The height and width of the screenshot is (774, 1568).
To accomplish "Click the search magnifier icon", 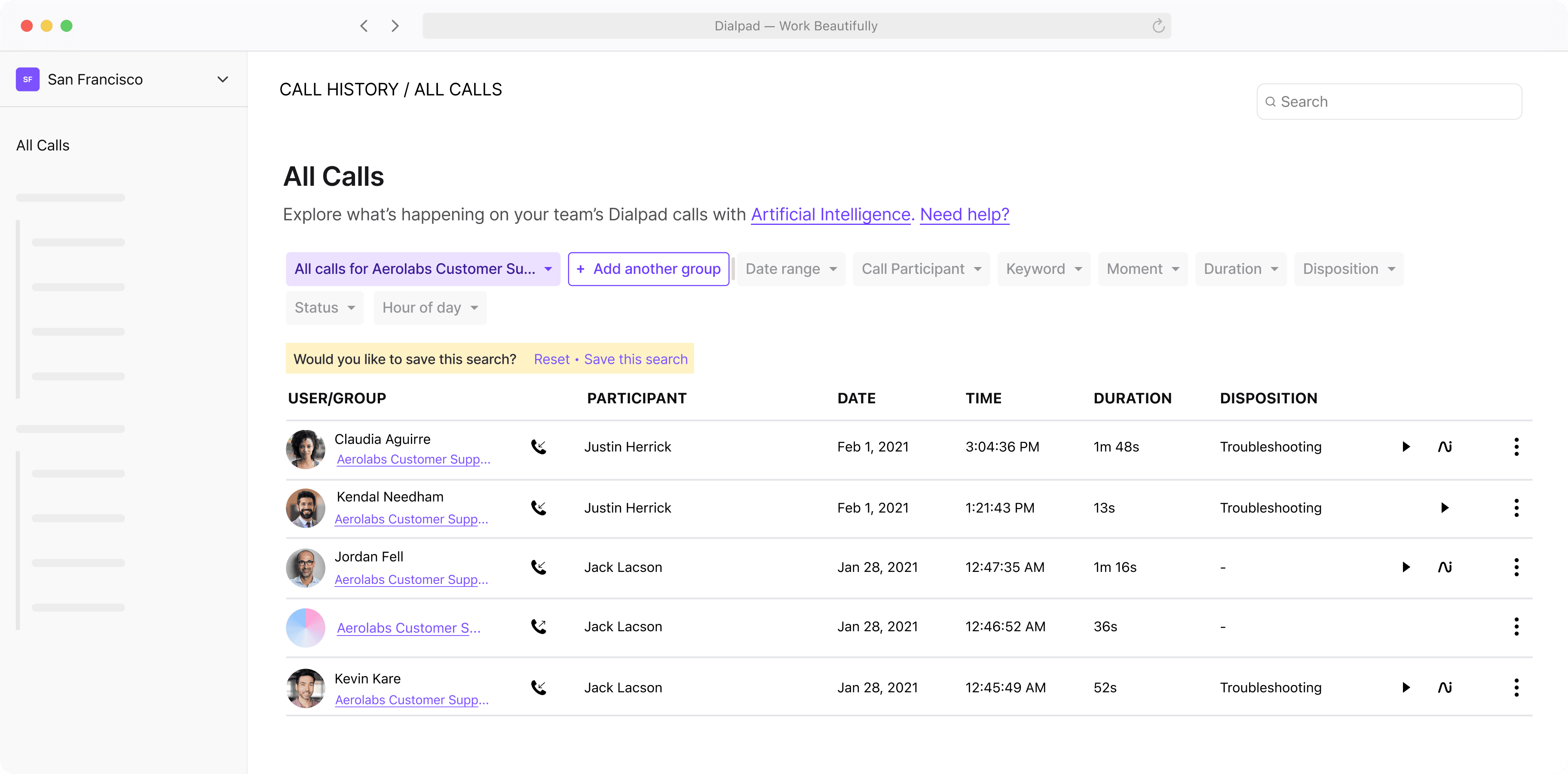I will pyautogui.click(x=1271, y=101).
